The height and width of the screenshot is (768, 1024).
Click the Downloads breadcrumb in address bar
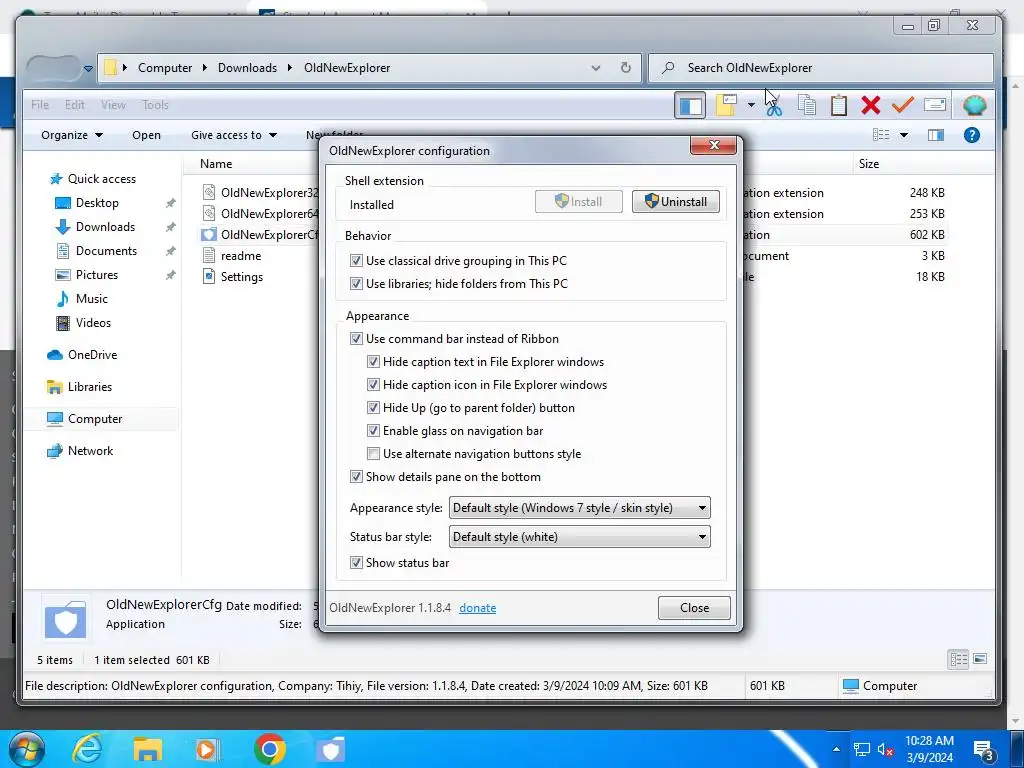click(247, 68)
